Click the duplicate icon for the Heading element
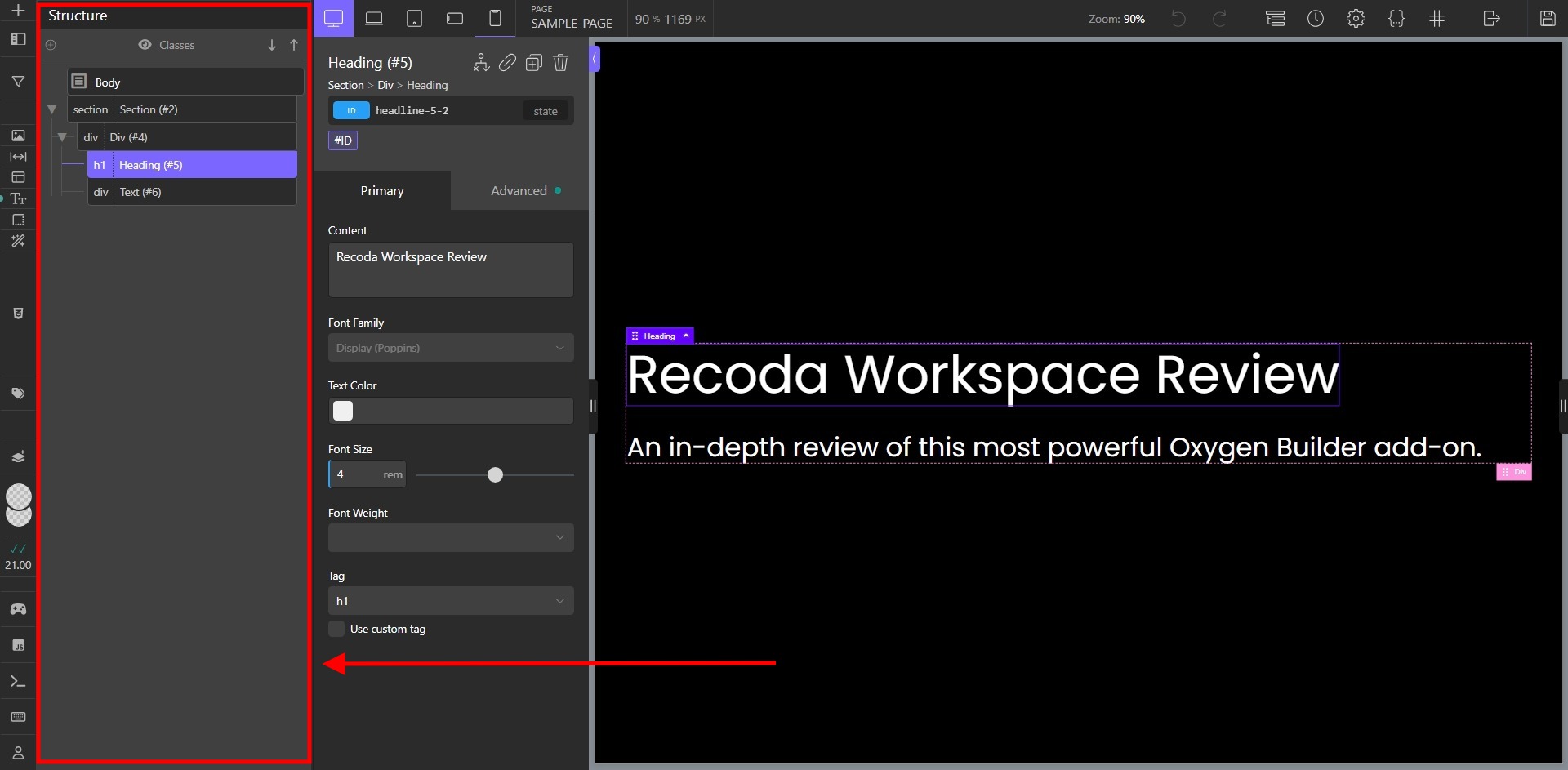The height and width of the screenshot is (770, 1568). tap(534, 63)
